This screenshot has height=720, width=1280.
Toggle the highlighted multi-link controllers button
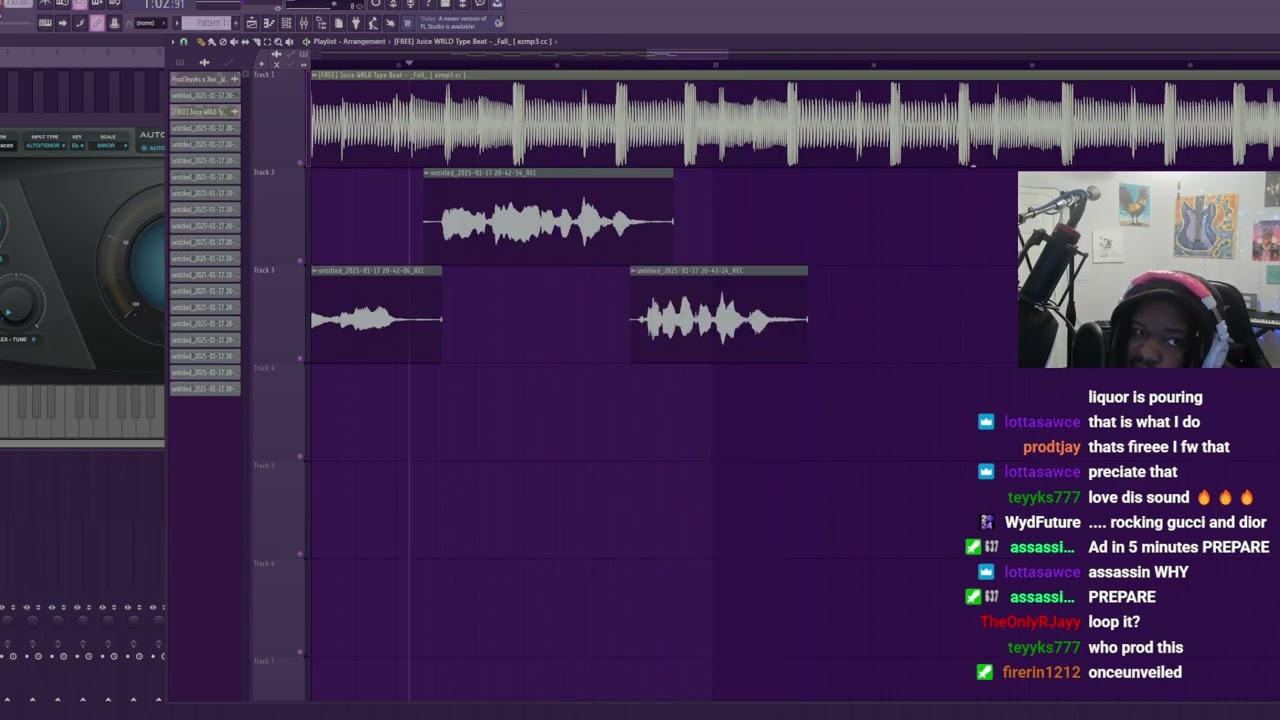click(97, 23)
